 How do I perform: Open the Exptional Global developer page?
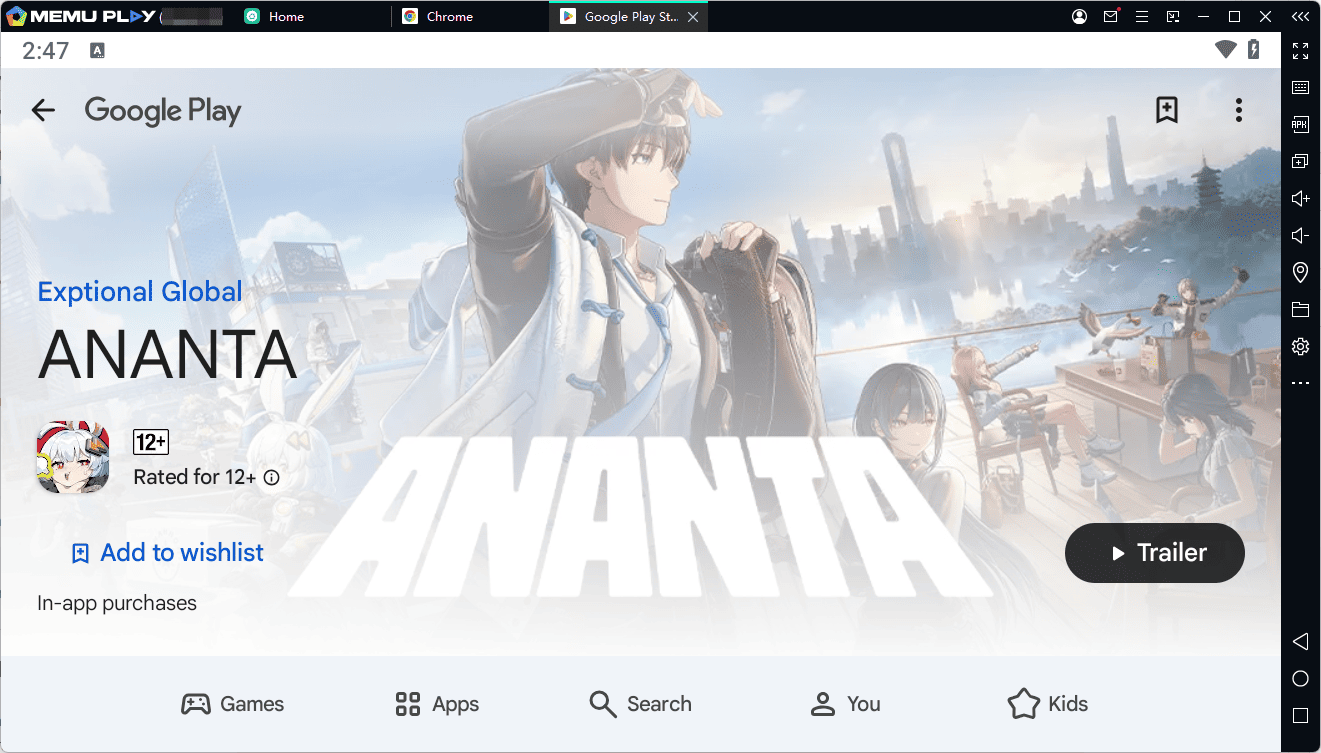pyautogui.click(x=140, y=292)
